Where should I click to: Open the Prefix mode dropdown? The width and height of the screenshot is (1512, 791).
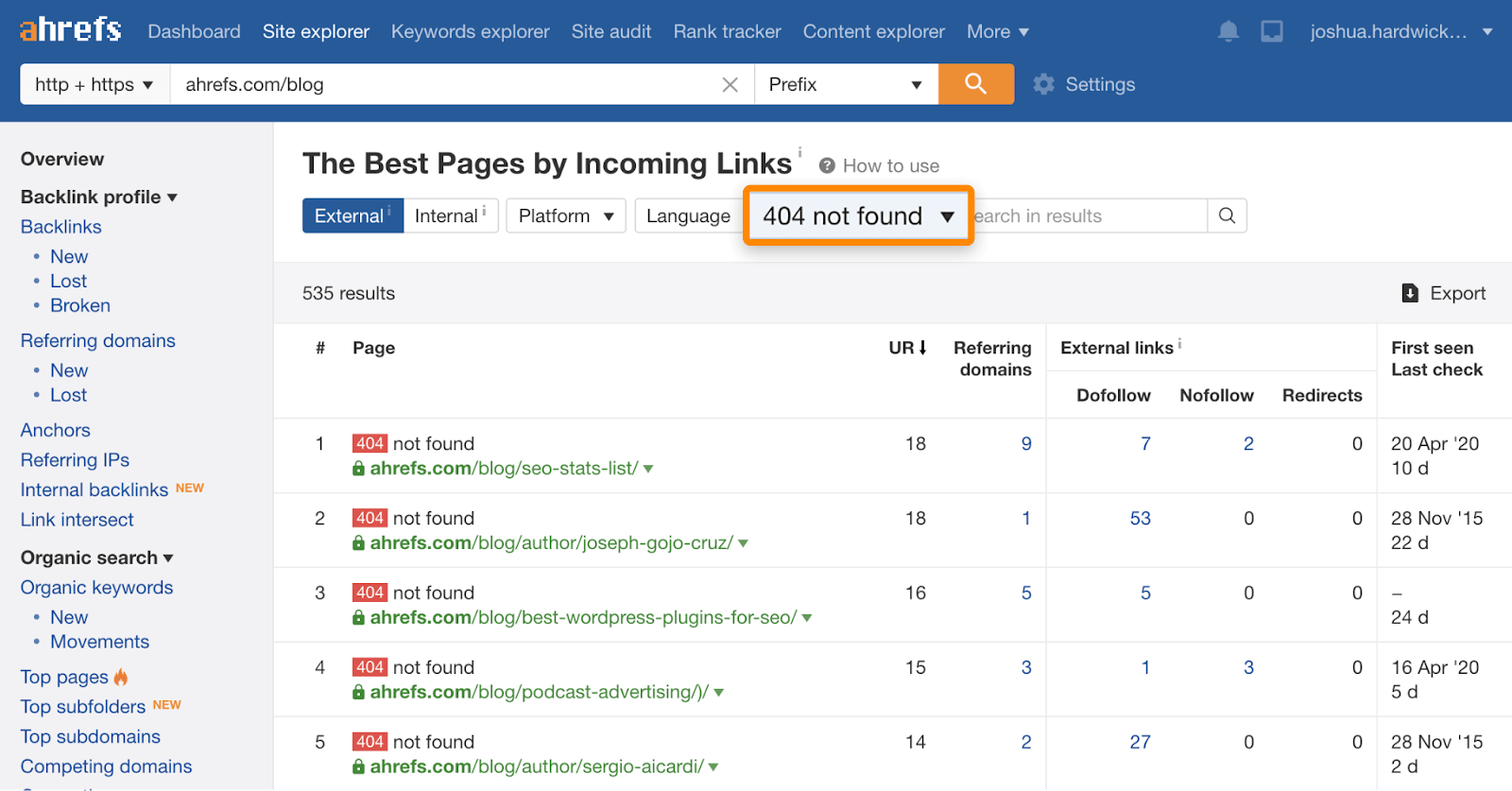[x=845, y=84]
